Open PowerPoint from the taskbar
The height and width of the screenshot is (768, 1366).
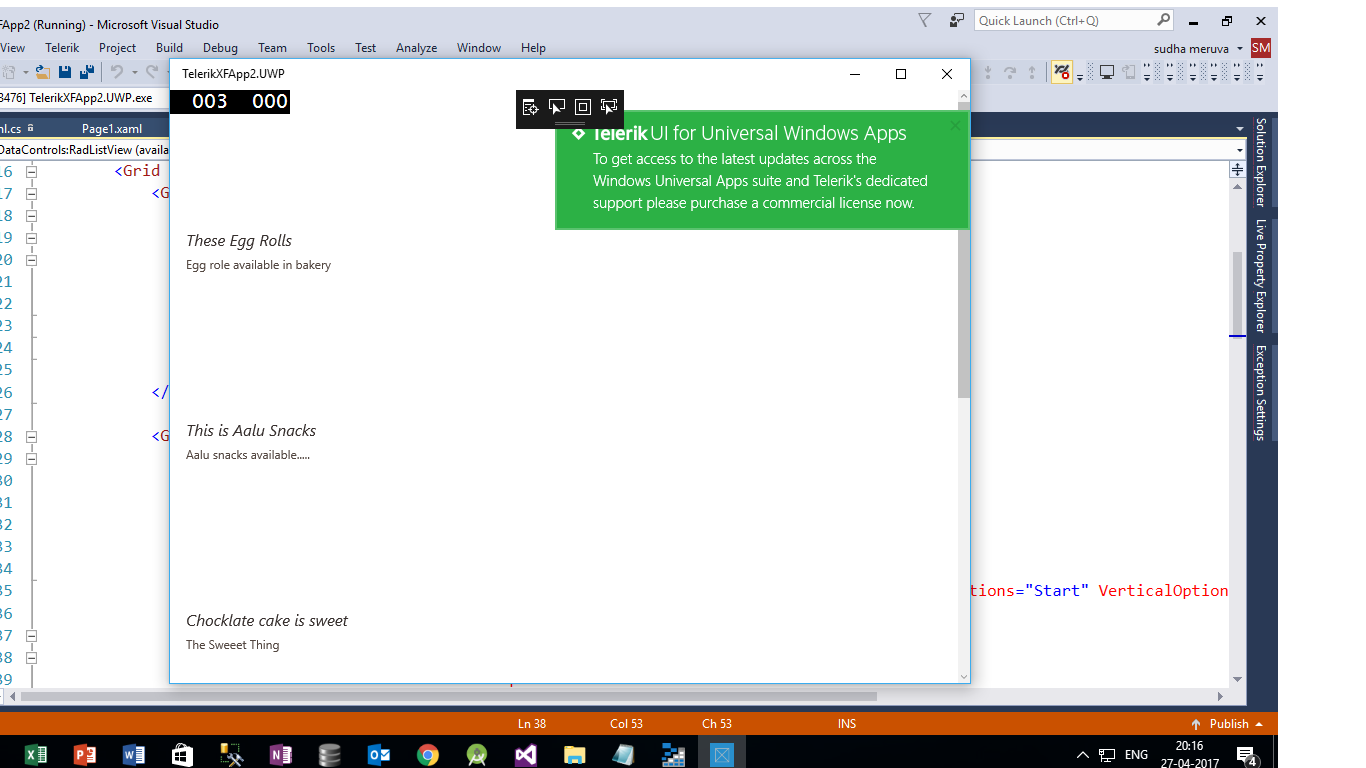[x=85, y=754]
